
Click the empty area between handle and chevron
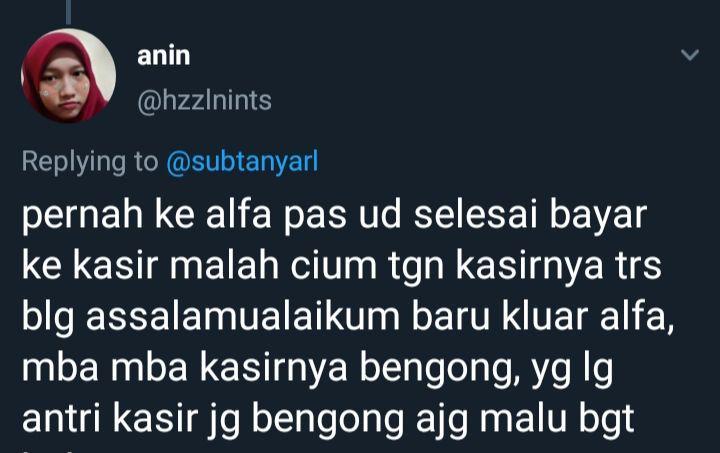tap(475, 101)
